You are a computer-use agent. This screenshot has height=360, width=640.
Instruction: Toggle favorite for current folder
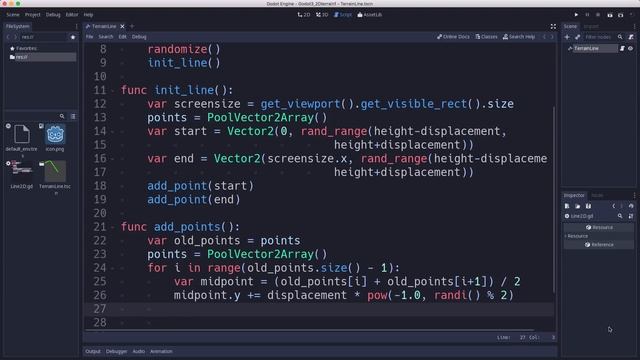[x=73, y=37]
